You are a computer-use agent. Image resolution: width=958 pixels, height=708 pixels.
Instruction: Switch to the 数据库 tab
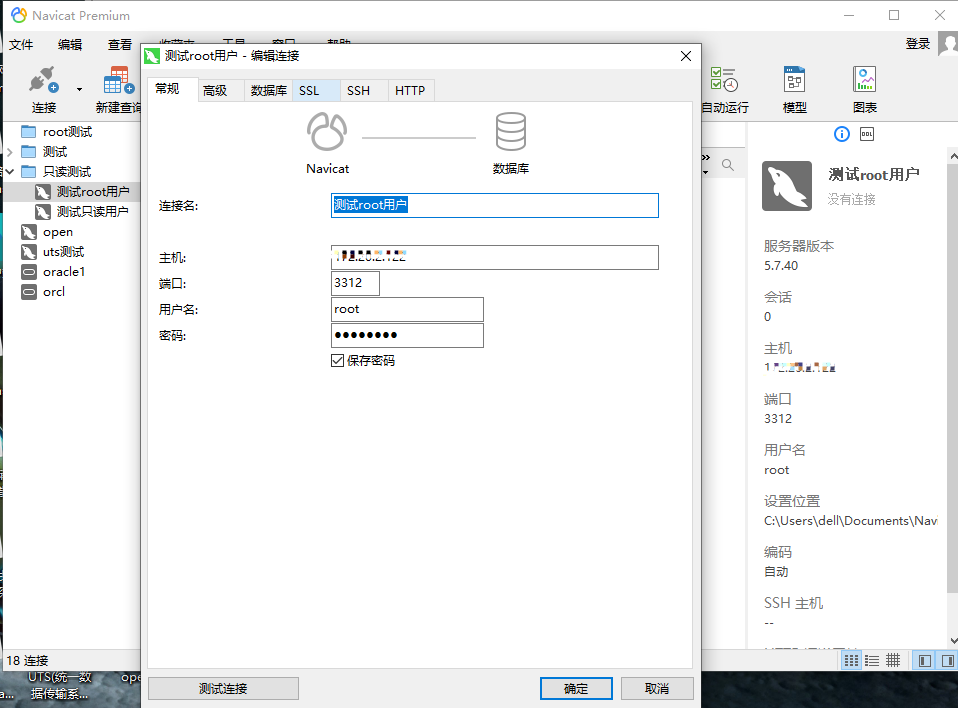[x=269, y=90]
